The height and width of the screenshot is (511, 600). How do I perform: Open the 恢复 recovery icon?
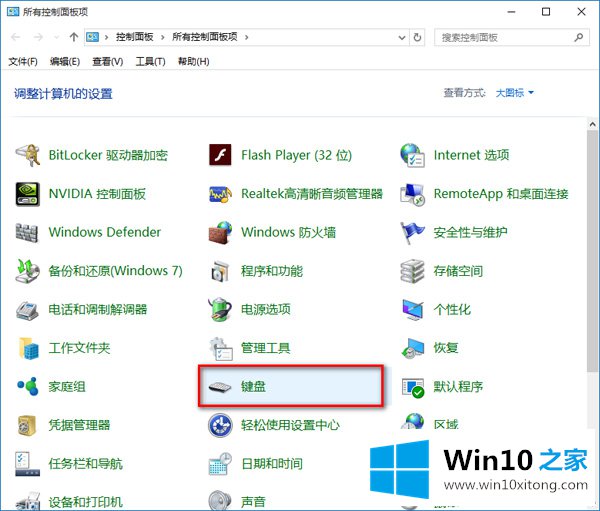point(412,348)
